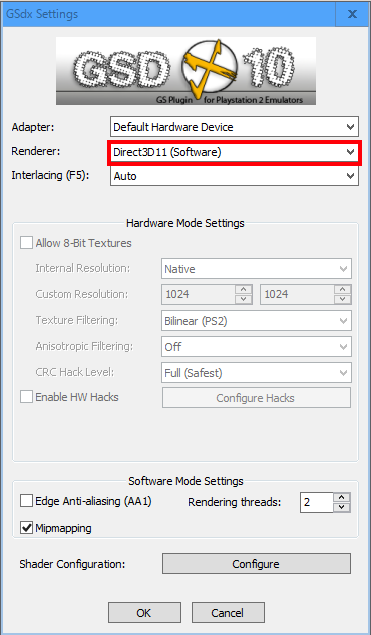The height and width of the screenshot is (635, 371).
Task: Open the Renderer dropdown showing Direct3D11 (Software)
Action: coord(234,152)
